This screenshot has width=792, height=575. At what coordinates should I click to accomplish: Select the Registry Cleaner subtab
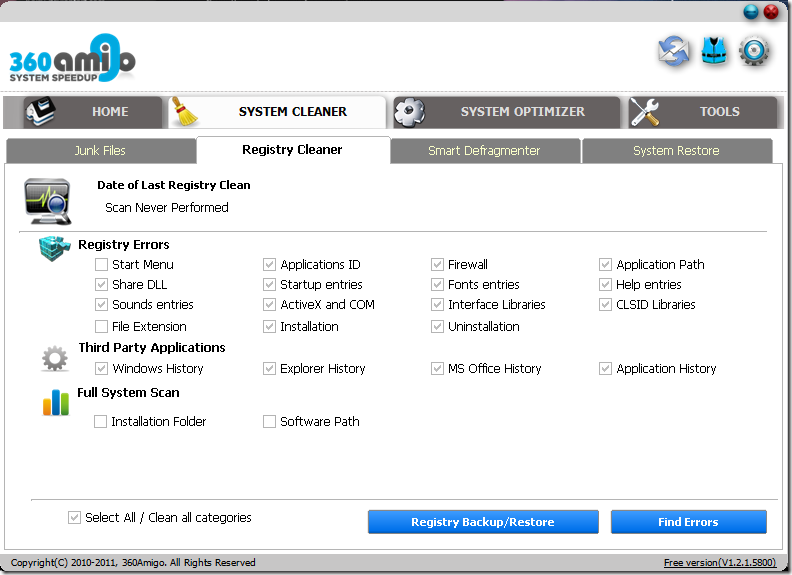pos(293,150)
